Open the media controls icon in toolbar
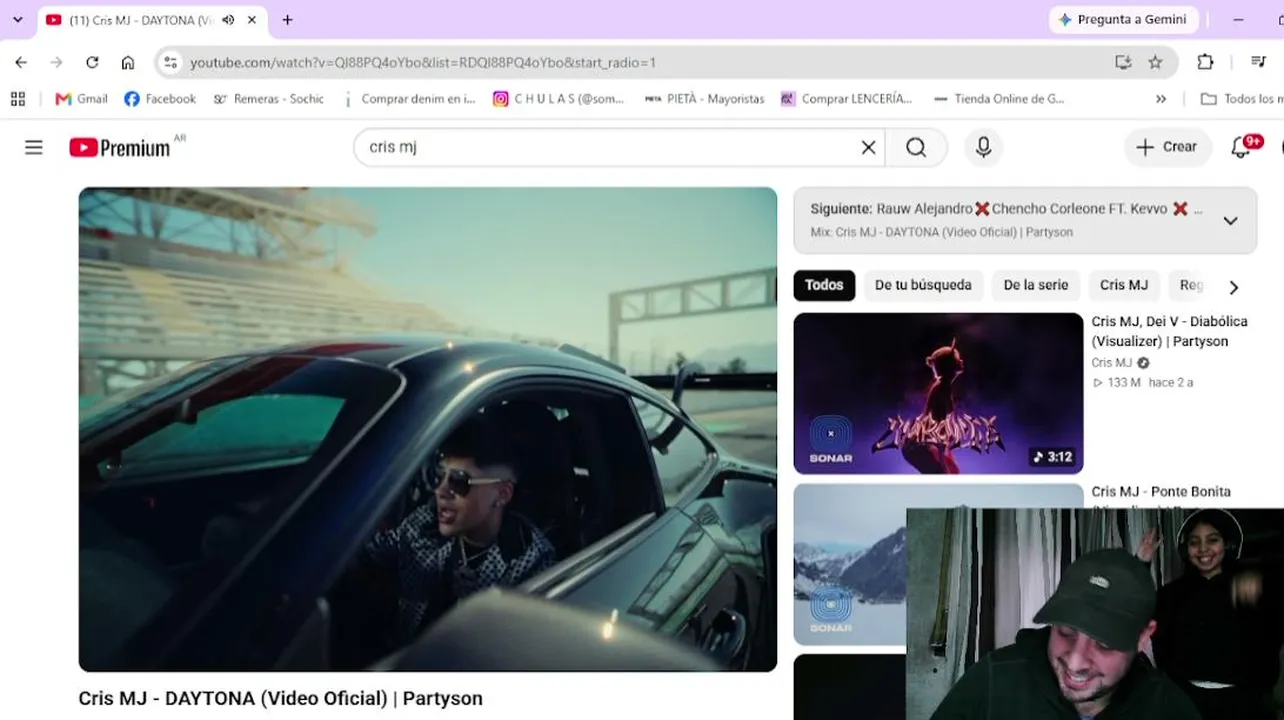 (1258, 62)
